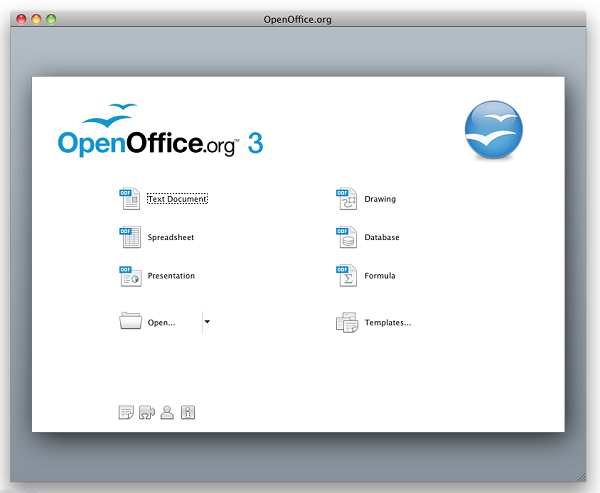Click the yellow minimize window button
The width and height of the screenshot is (600, 493).
[36, 19]
